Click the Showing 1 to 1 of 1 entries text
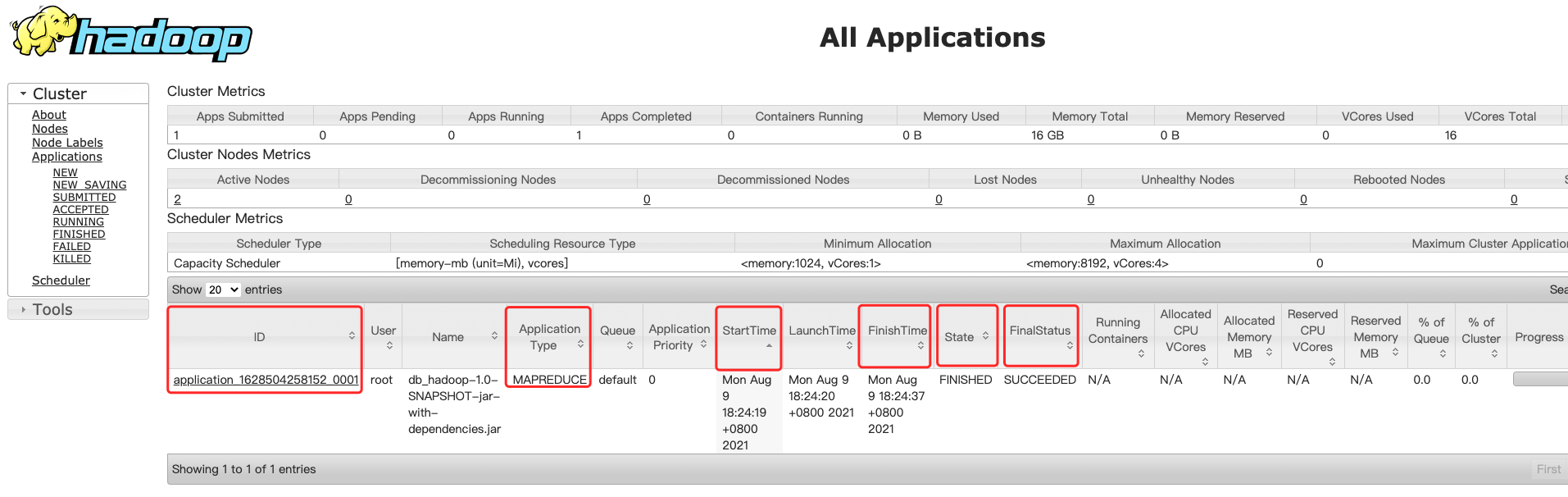This screenshot has height=497, width=1568. (243, 469)
